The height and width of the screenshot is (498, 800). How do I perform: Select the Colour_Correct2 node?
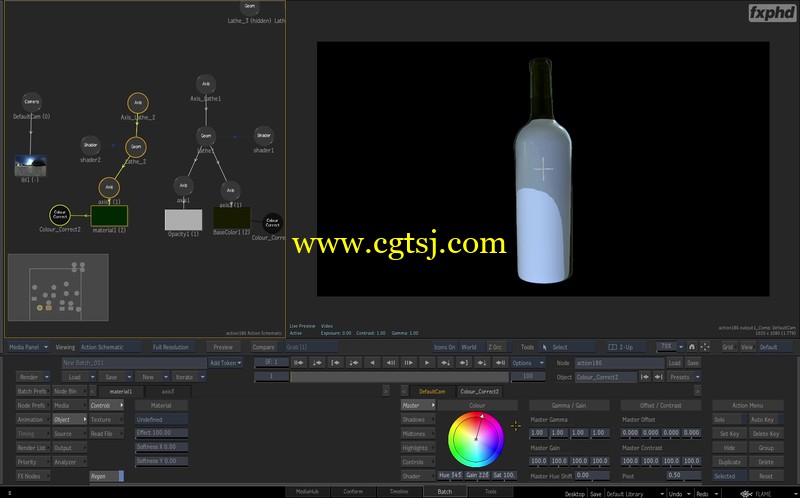(60, 215)
